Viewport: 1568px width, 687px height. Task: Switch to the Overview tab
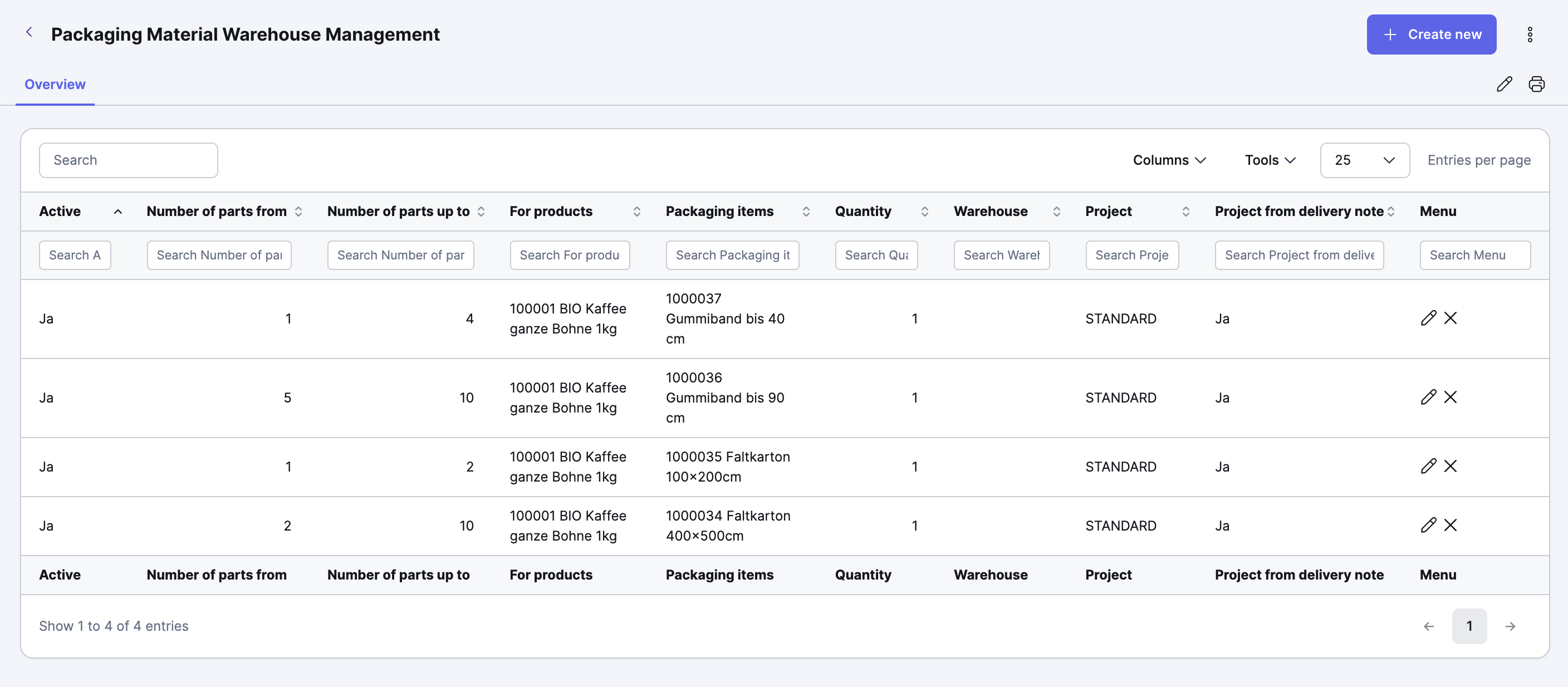pos(55,84)
